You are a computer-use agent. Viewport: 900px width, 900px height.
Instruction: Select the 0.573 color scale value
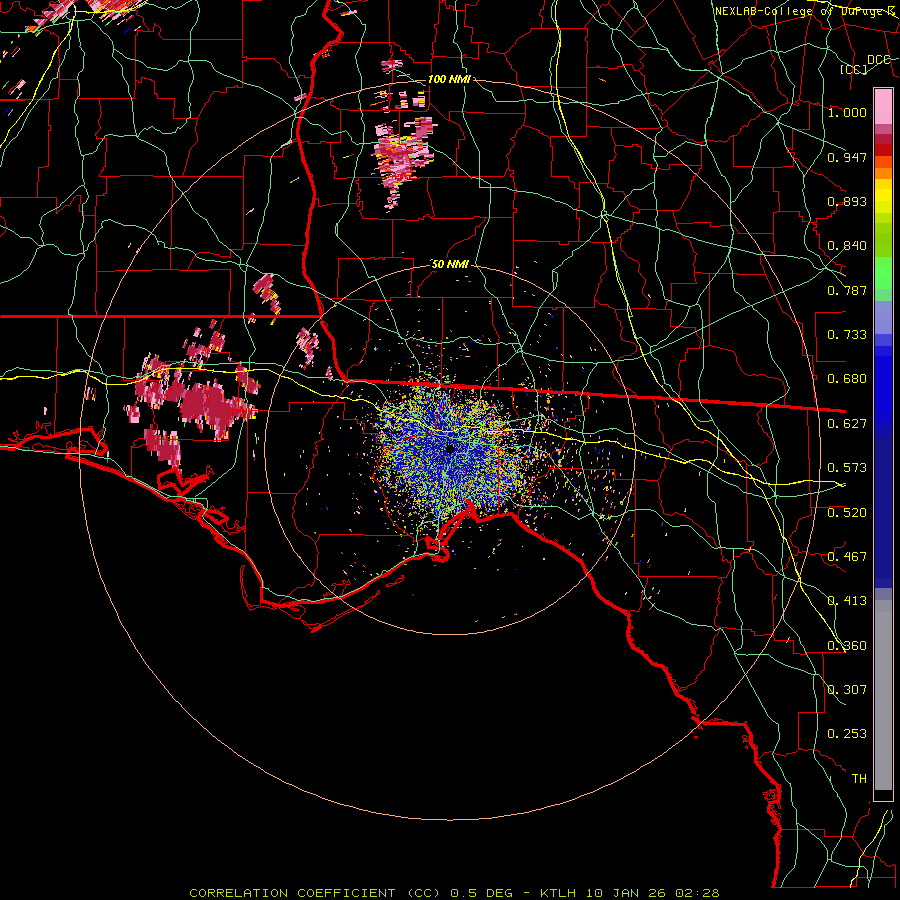(x=847, y=468)
